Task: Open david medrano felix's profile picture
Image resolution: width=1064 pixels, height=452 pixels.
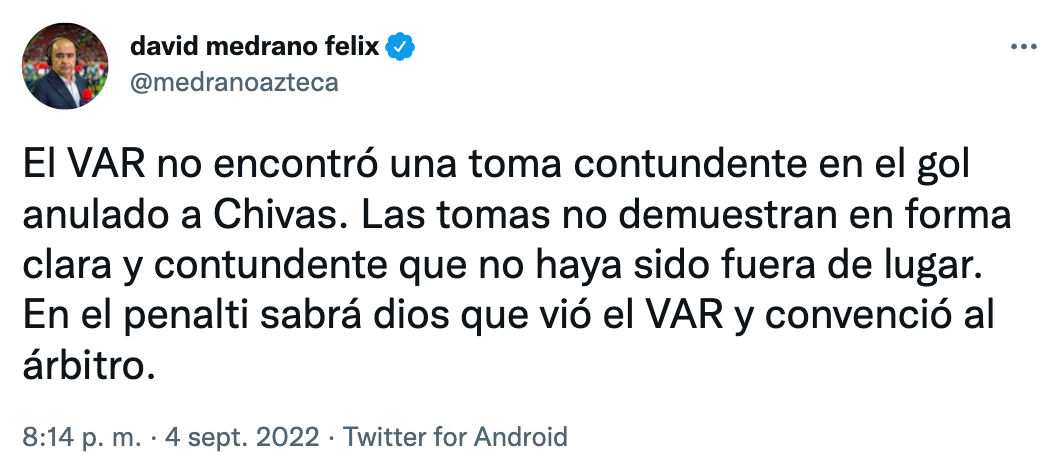Action: pyautogui.click(x=66, y=65)
